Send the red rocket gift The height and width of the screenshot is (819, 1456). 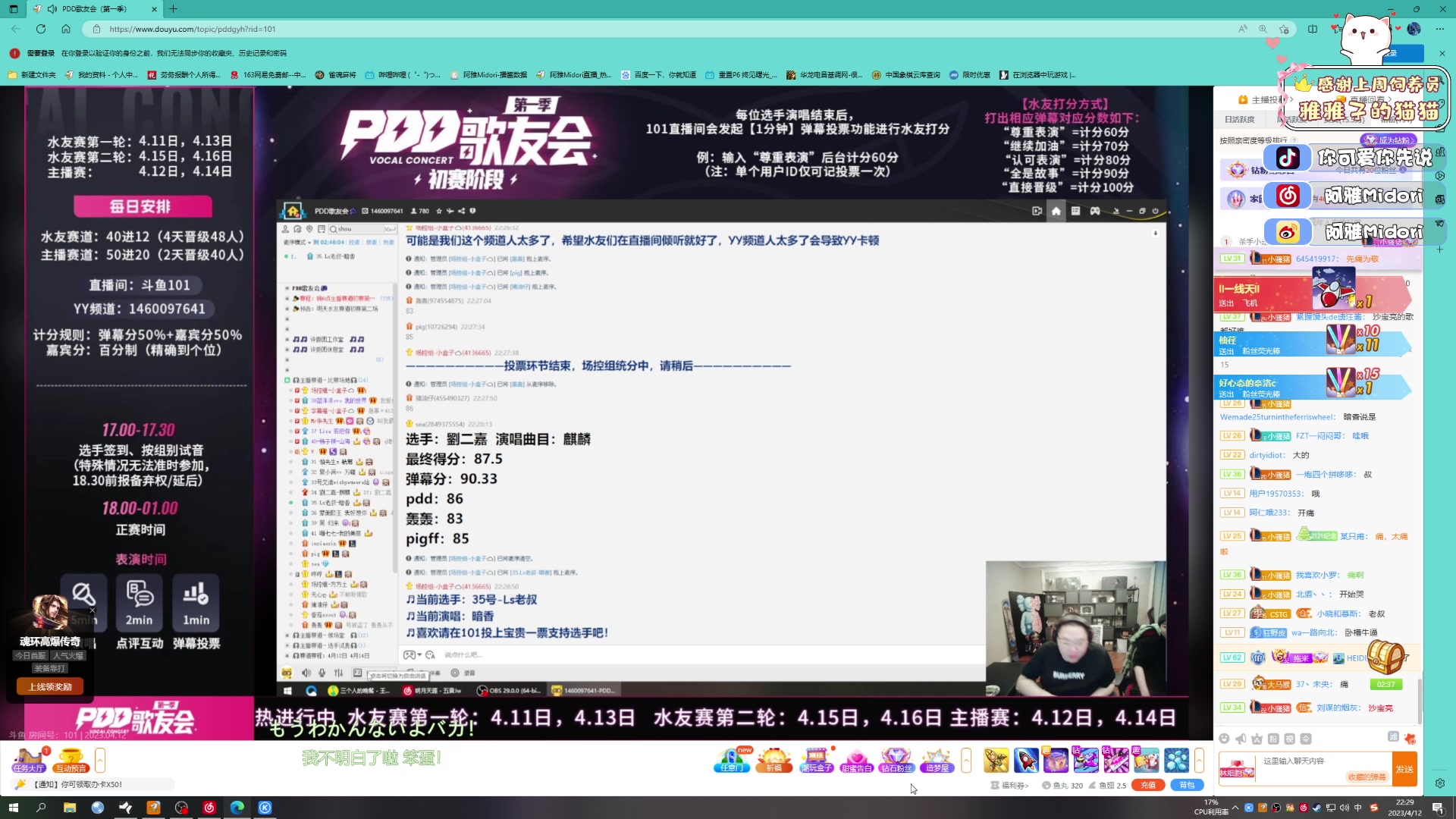tap(1025, 759)
